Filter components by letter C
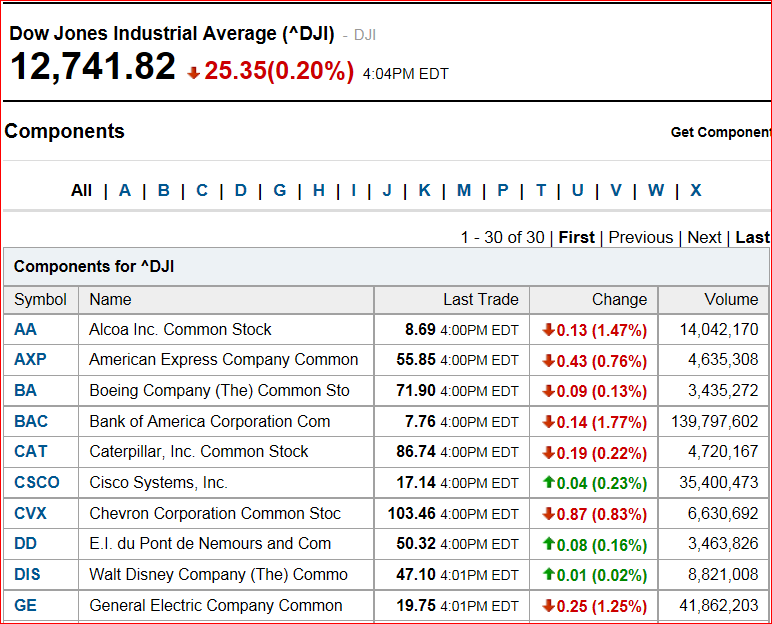Screen dimensions: 772x624 pyautogui.click(x=202, y=190)
